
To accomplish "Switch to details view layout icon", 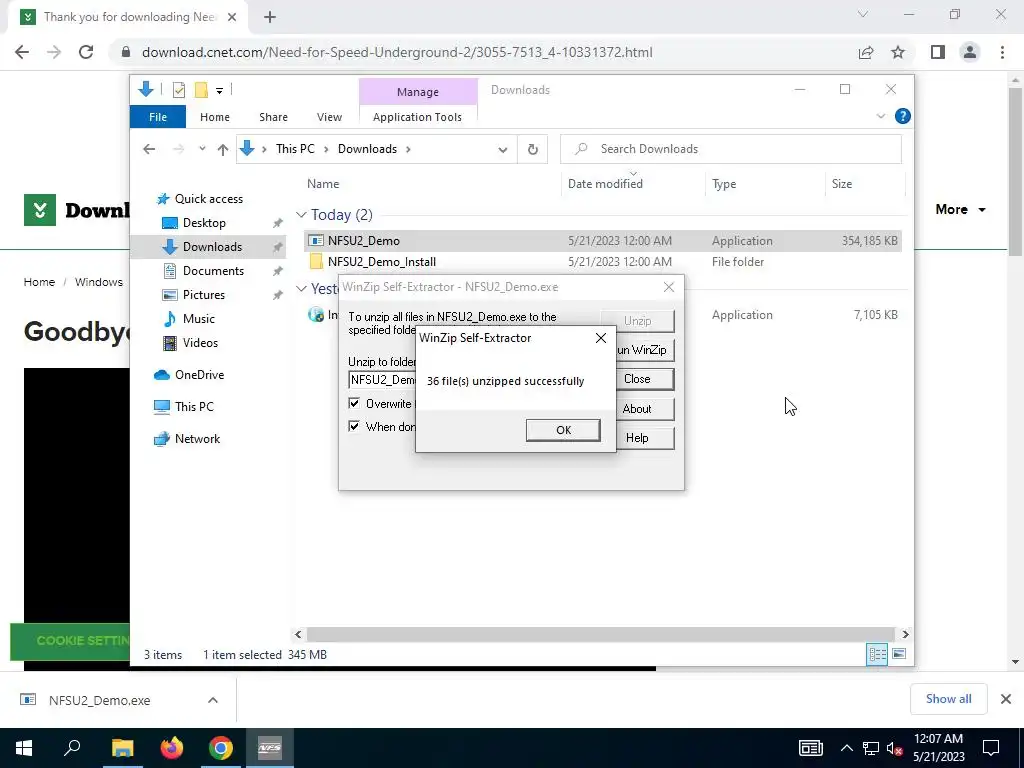I will point(877,654).
